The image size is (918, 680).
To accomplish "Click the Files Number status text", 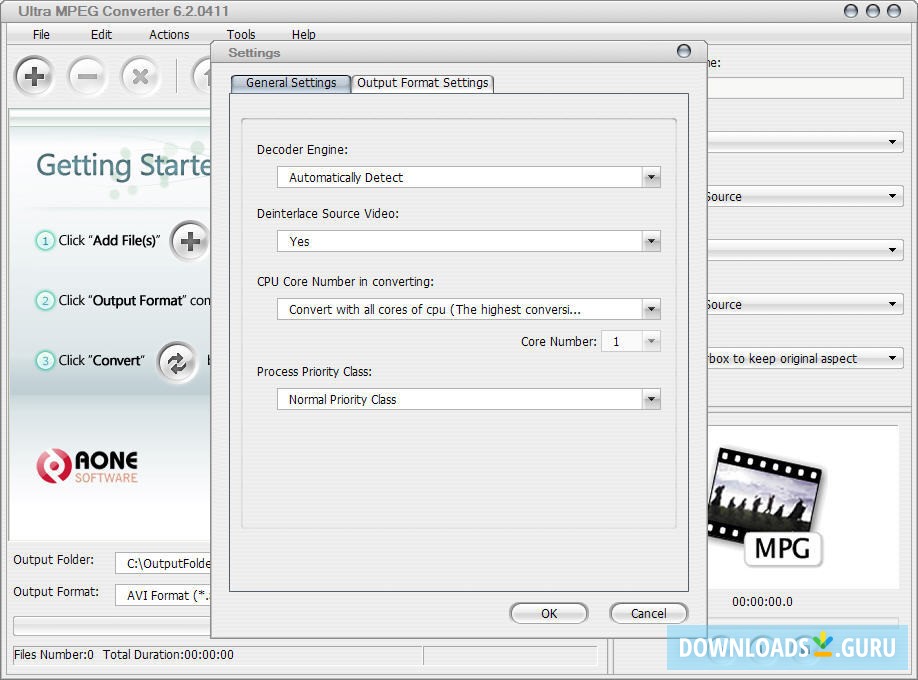I will tap(54, 654).
